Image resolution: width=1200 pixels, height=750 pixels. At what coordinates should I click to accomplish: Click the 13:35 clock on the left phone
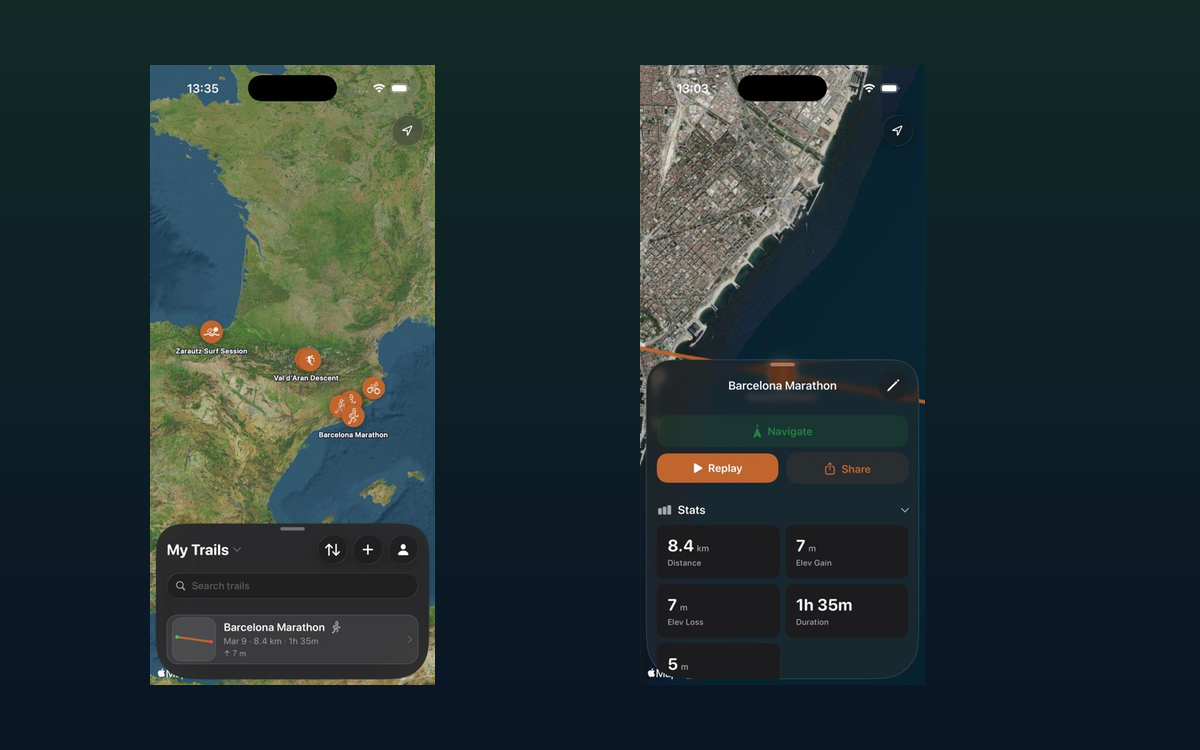click(x=202, y=88)
